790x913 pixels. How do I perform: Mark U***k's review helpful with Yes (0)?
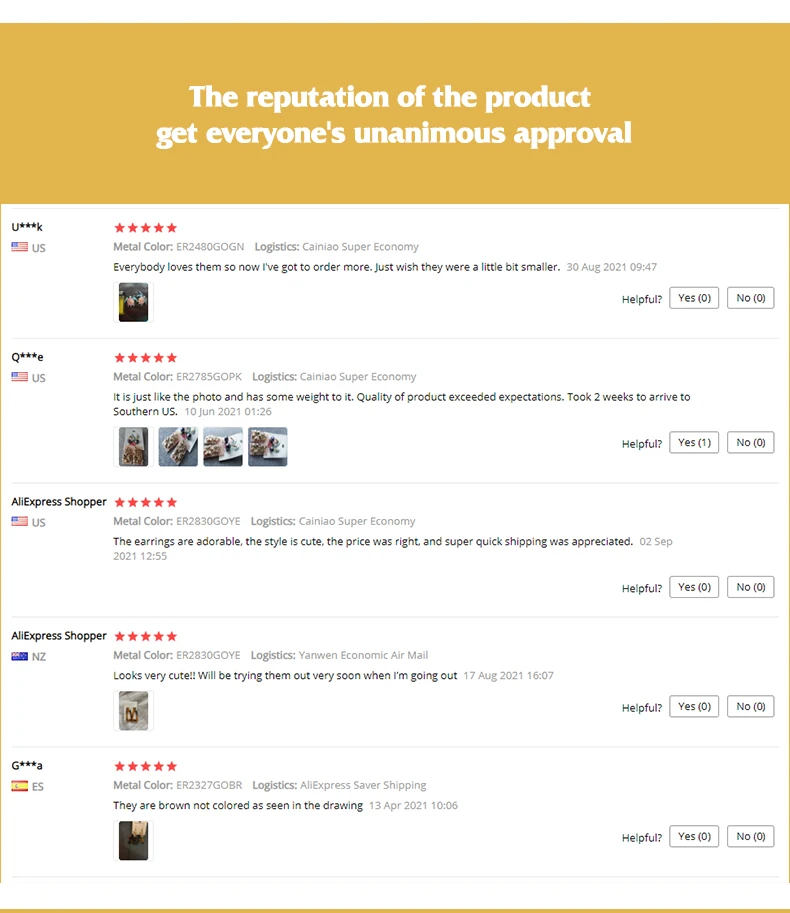[694, 298]
